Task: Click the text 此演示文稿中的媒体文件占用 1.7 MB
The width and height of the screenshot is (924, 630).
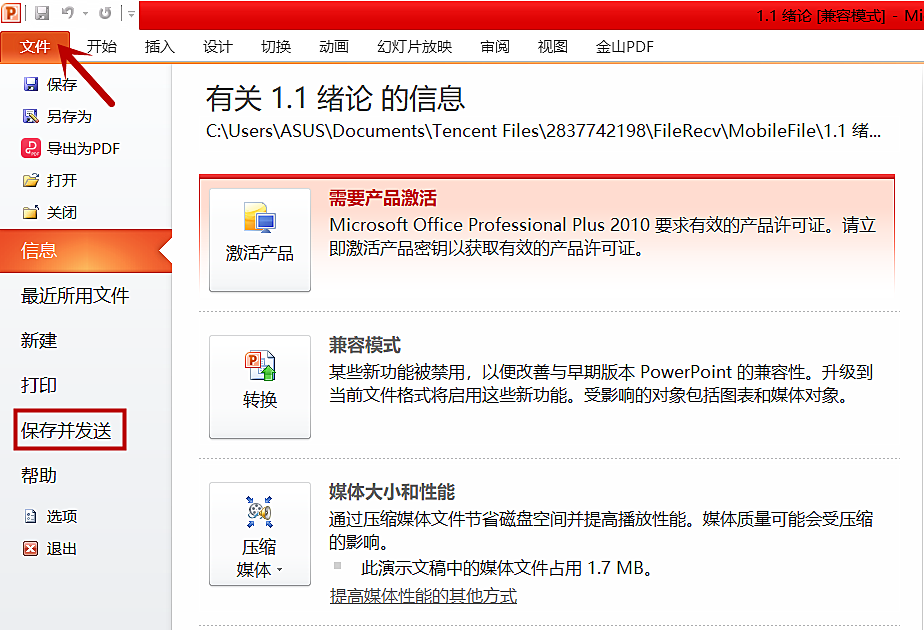Action: [x=507, y=568]
